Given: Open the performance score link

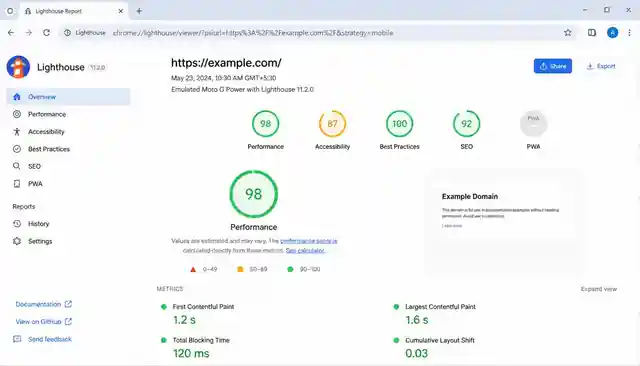Looking at the screenshot, I should coord(309,241).
